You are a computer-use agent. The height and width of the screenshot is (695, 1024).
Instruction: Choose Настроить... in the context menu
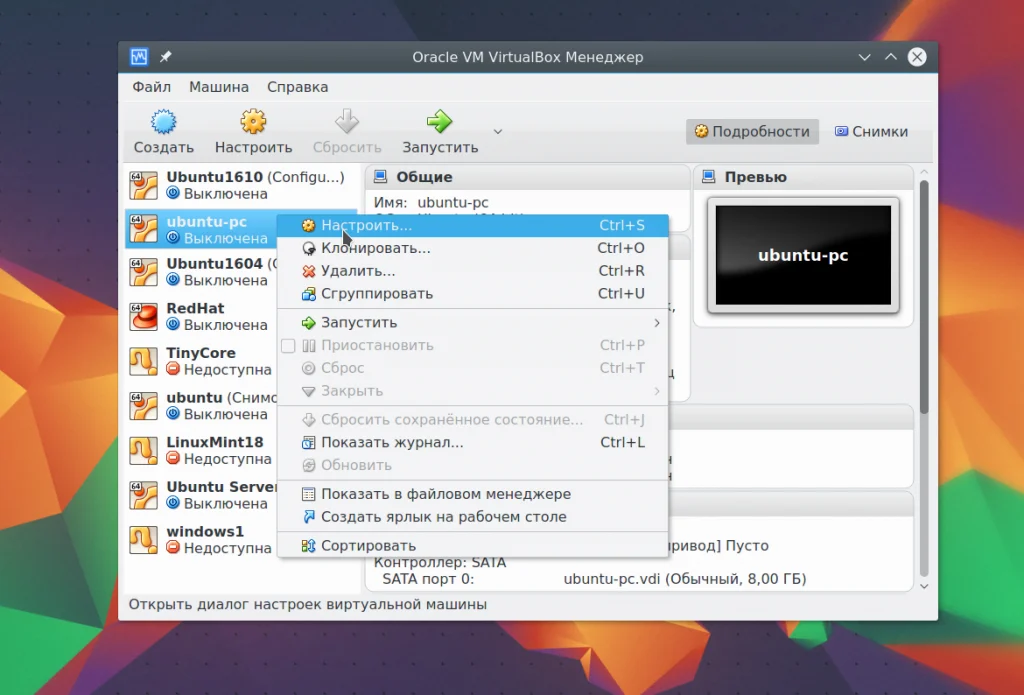point(473,225)
